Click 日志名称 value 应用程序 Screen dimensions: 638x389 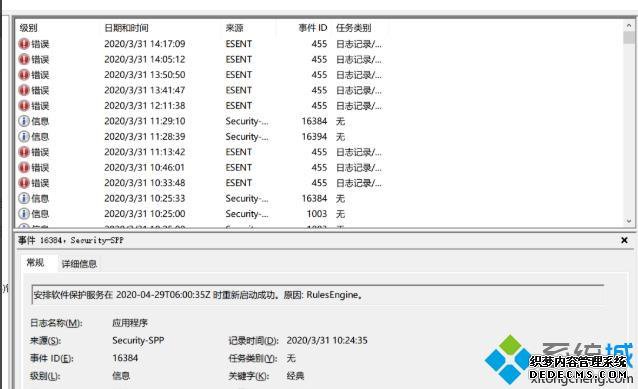click(x=130, y=323)
